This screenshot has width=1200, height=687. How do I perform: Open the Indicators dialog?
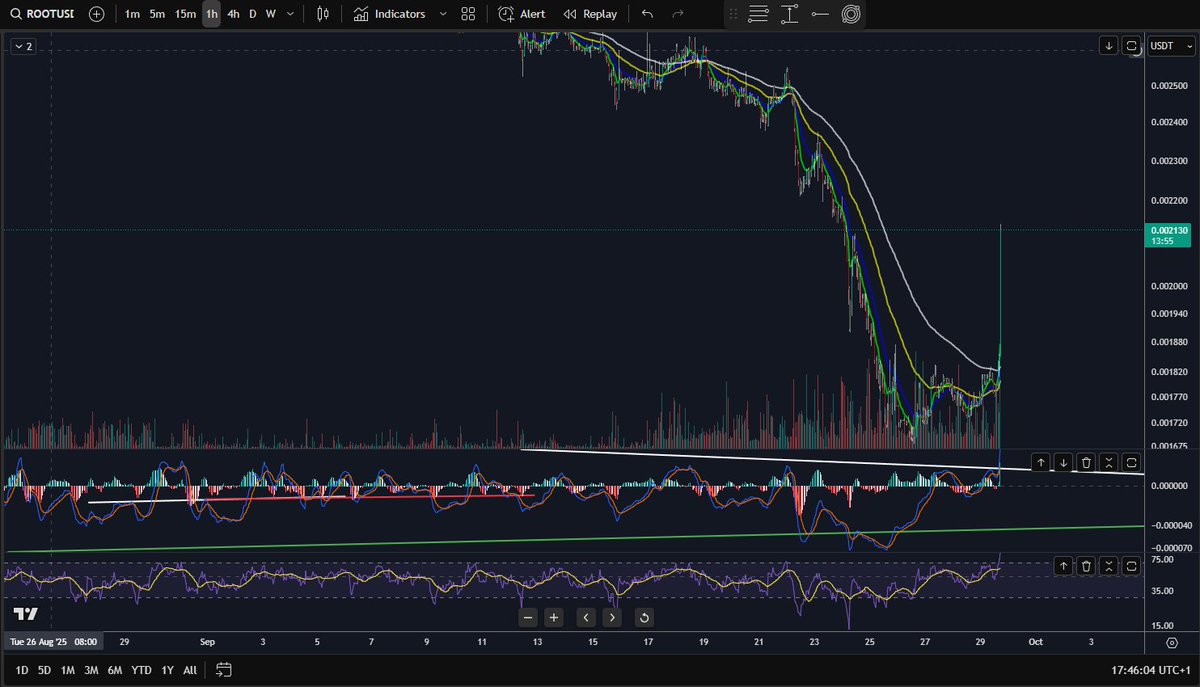389,14
